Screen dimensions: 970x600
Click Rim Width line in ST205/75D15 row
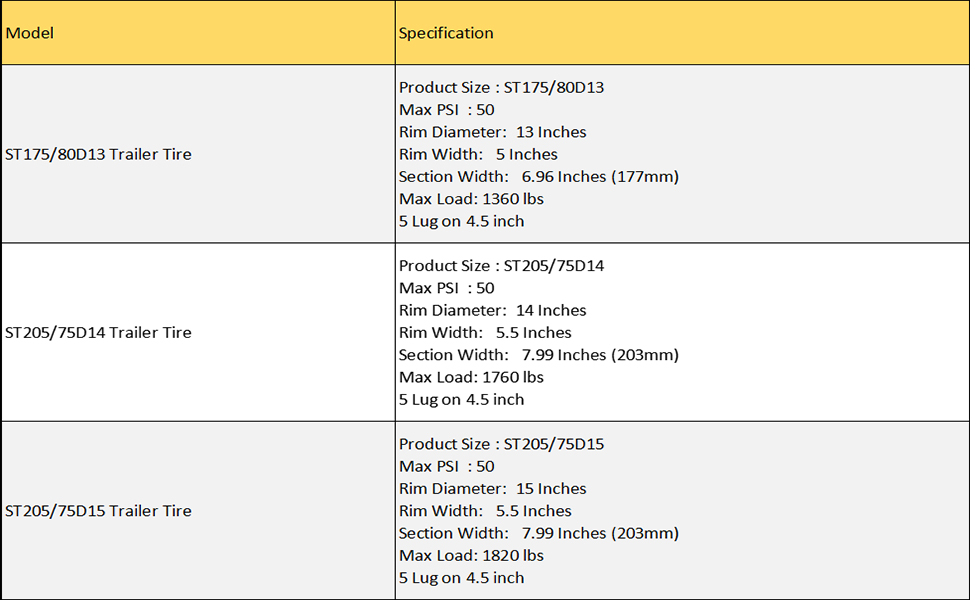click(x=485, y=511)
